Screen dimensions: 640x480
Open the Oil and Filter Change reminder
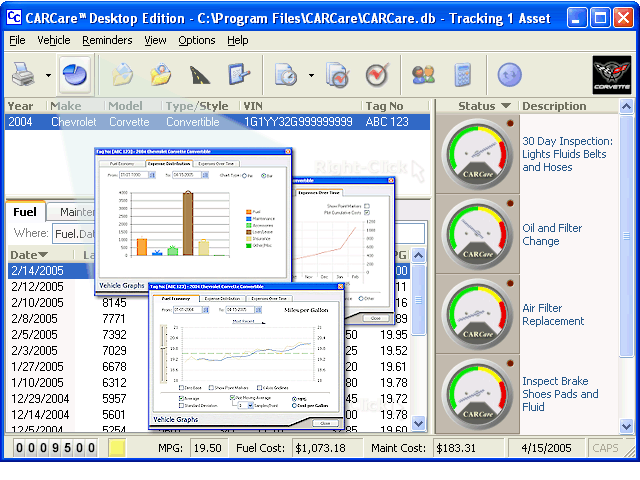pos(552,235)
